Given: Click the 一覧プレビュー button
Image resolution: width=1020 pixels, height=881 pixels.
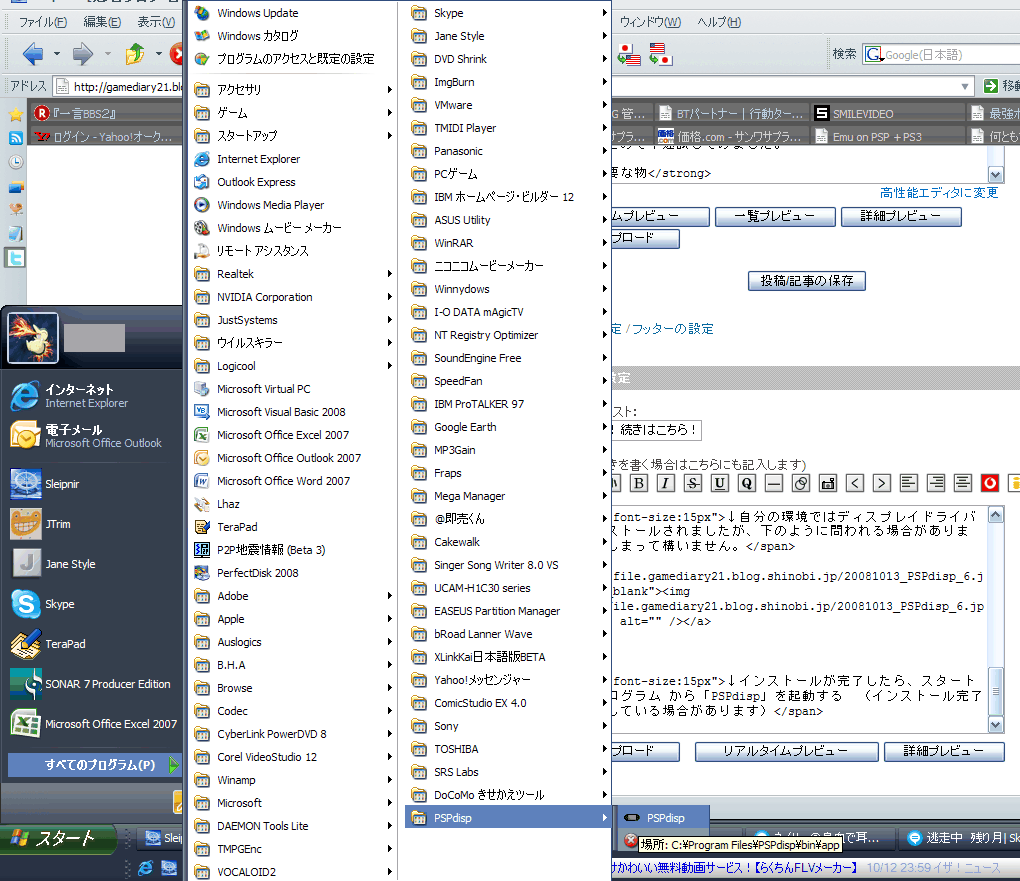Looking at the screenshot, I should [x=775, y=217].
